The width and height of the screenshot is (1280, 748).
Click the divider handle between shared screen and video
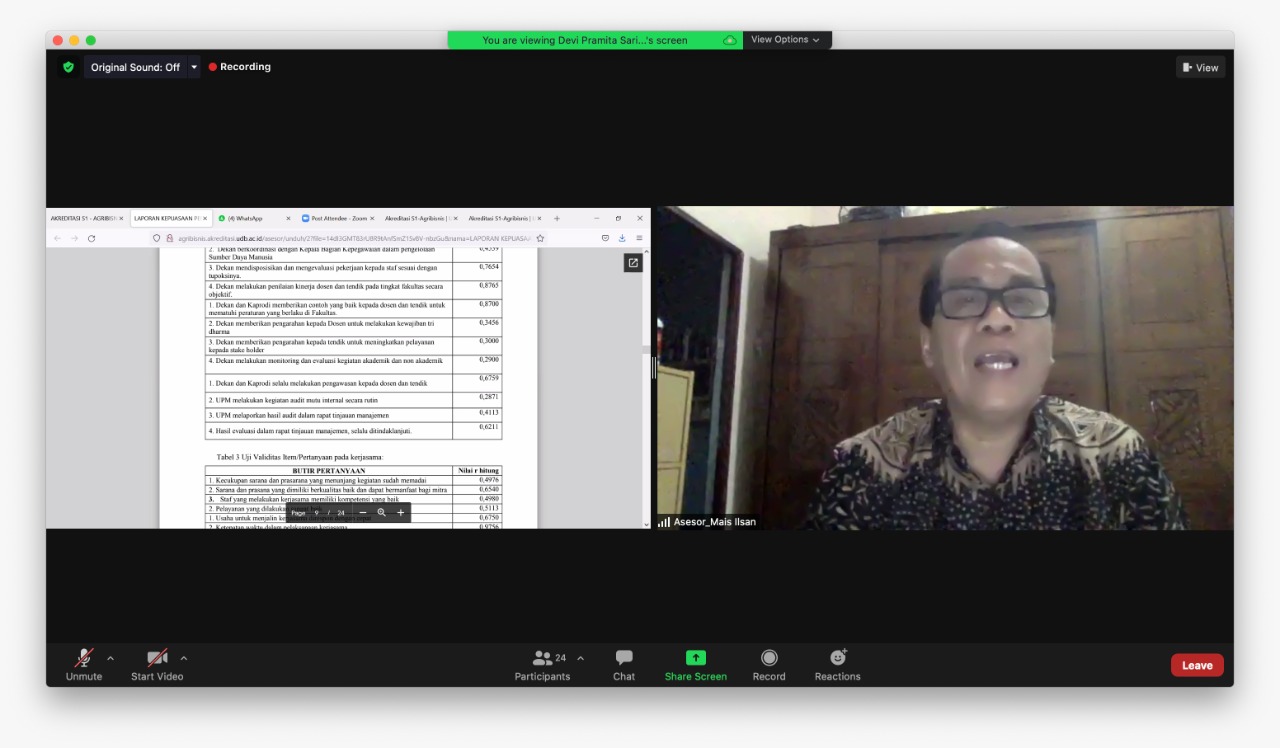[x=654, y=368]
